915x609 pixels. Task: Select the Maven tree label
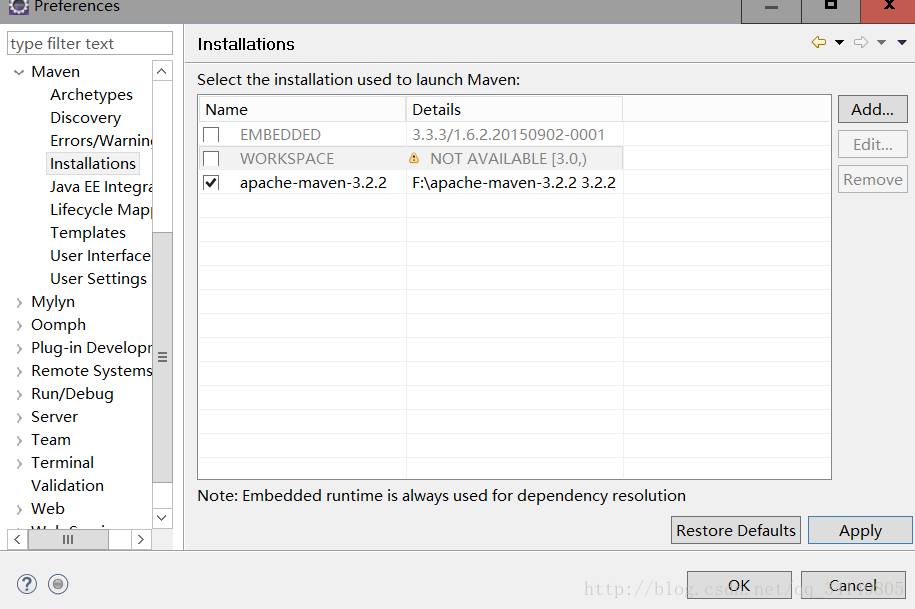pyautogui.click(x=55, y=72)
